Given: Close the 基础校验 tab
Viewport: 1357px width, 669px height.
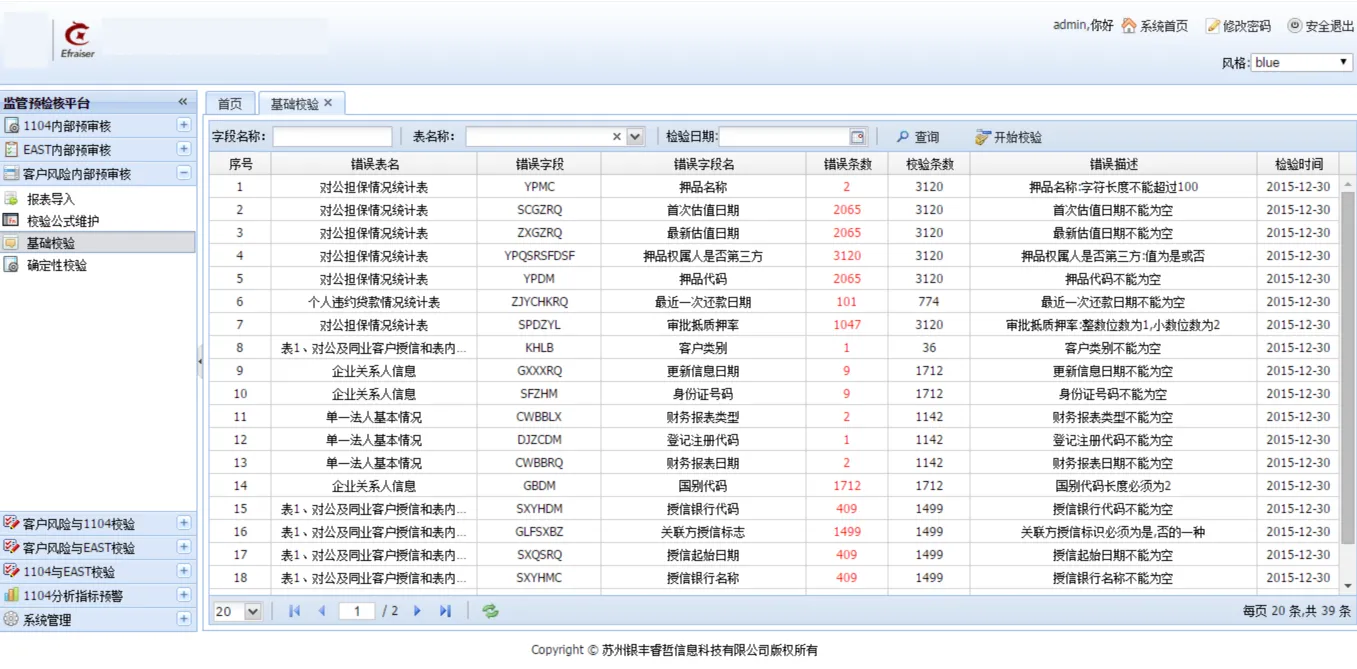Looking at the screenshot, I should (x=328, y=103).
